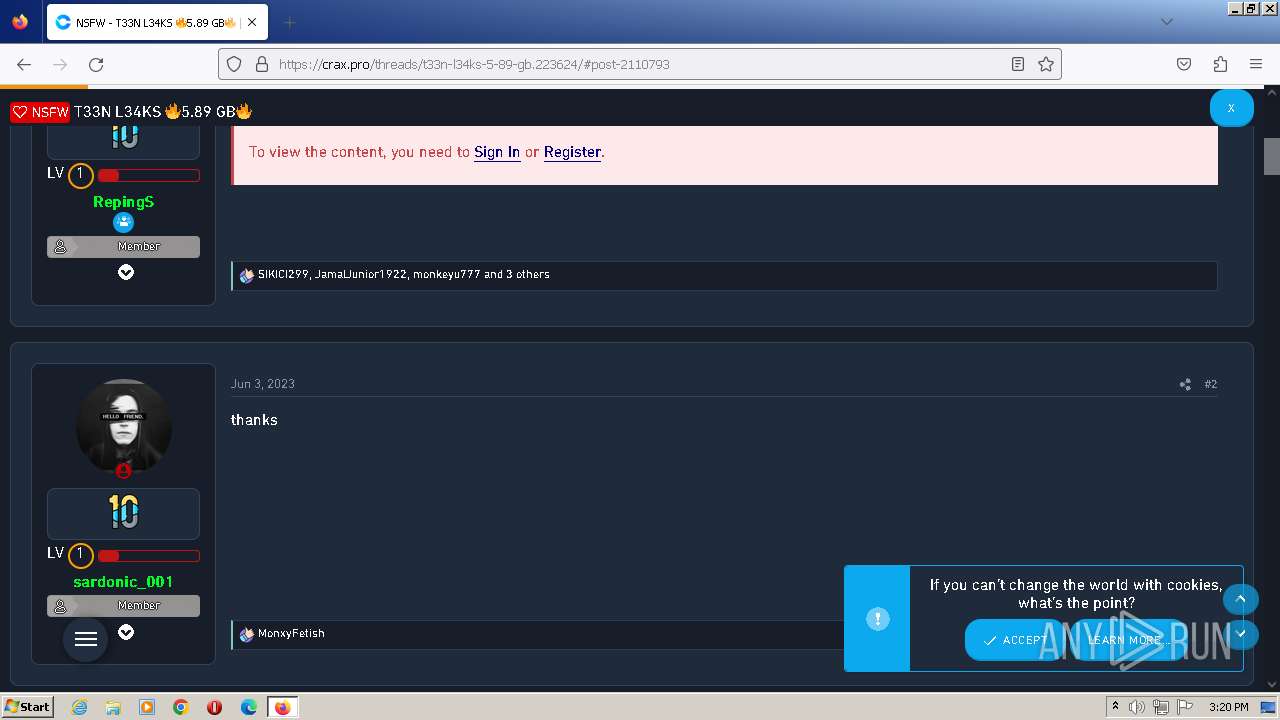1280x720 pixels.
Task: Click RepingS level progress bar
Action: (148, 175)
